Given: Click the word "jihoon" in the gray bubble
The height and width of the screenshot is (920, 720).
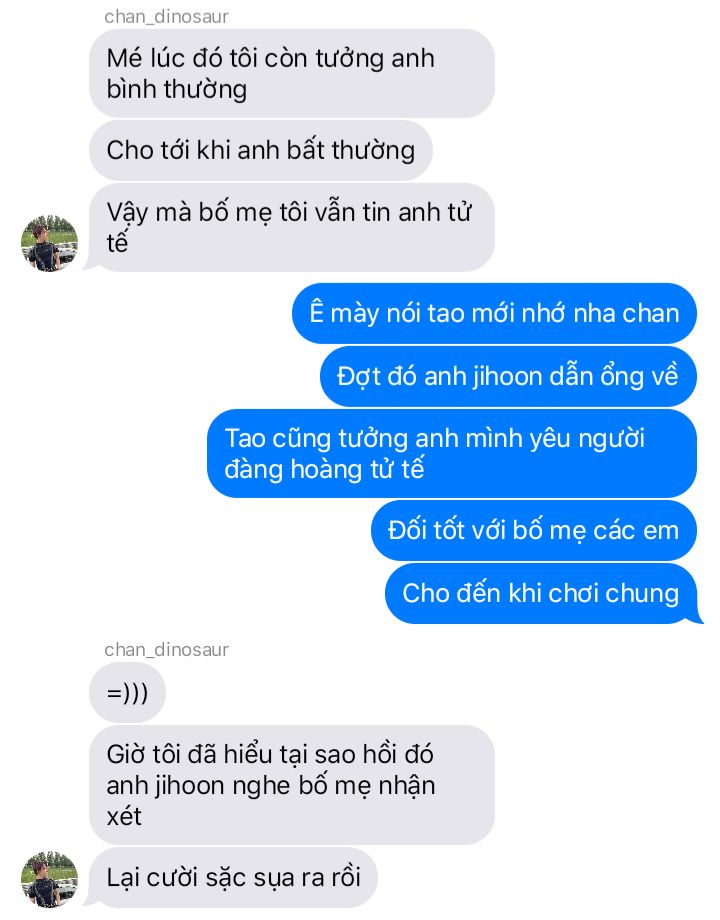Looking at the screenshot, I should click(x=190, y=786).
